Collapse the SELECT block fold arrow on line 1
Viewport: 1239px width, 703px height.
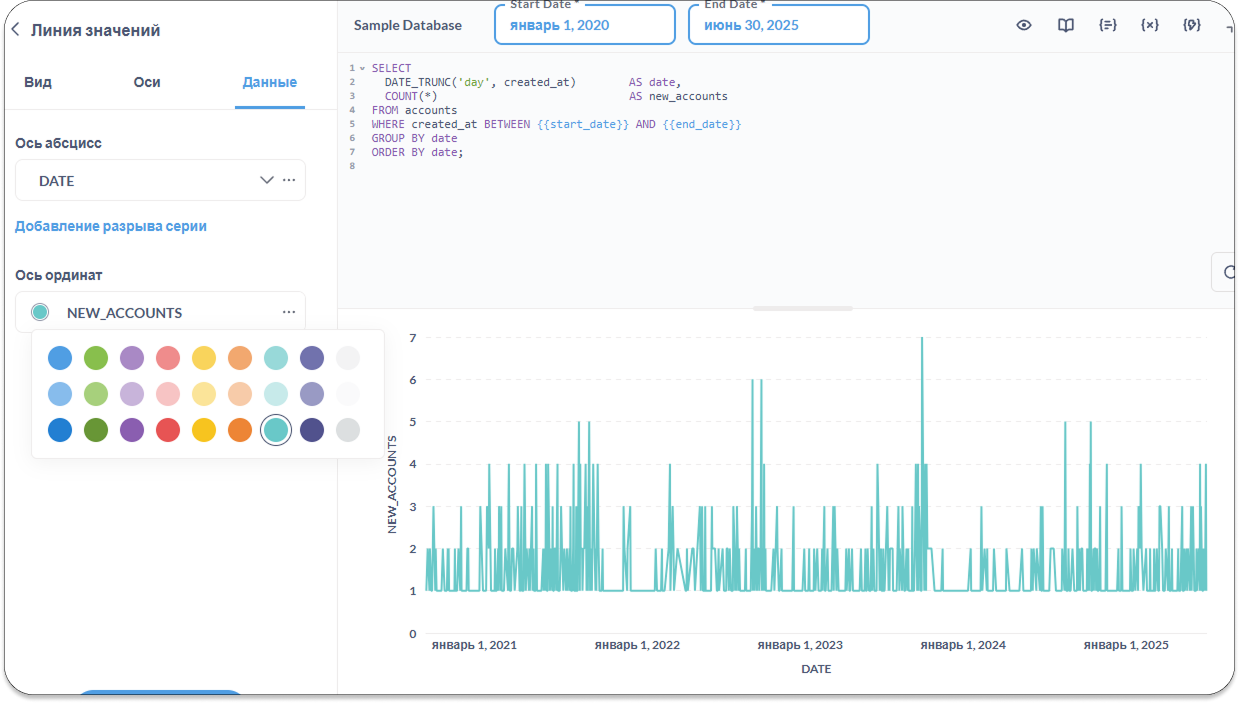(362, 68)
